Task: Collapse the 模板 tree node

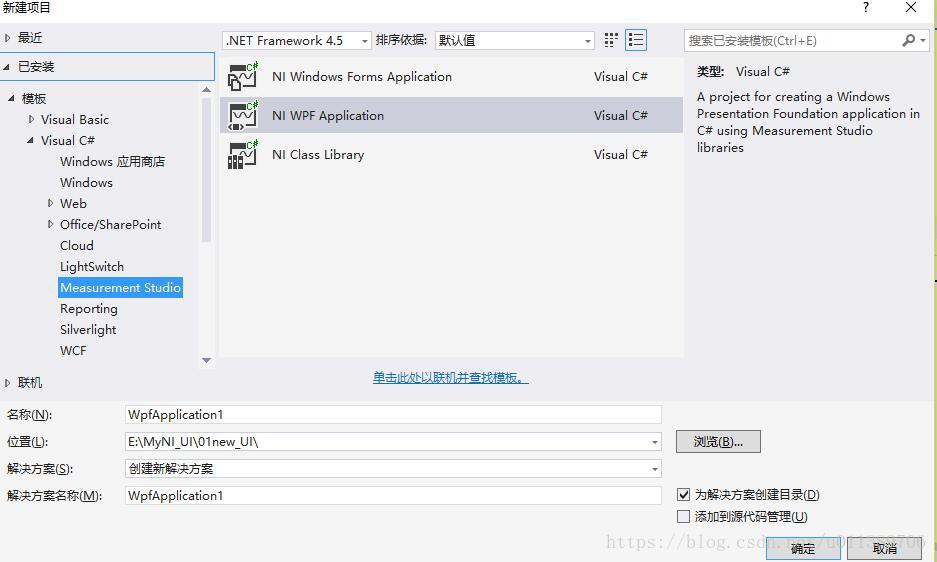Action: click(11, 98)
